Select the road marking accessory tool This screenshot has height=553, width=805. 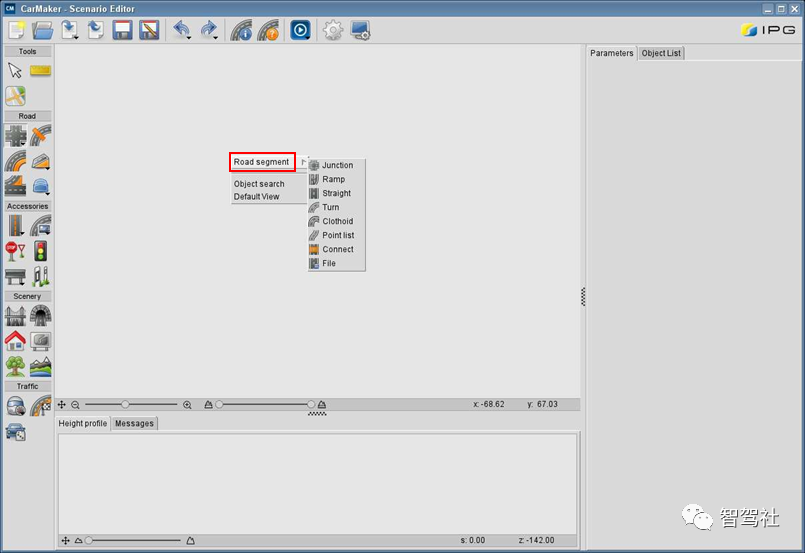(x=15, y=225)
